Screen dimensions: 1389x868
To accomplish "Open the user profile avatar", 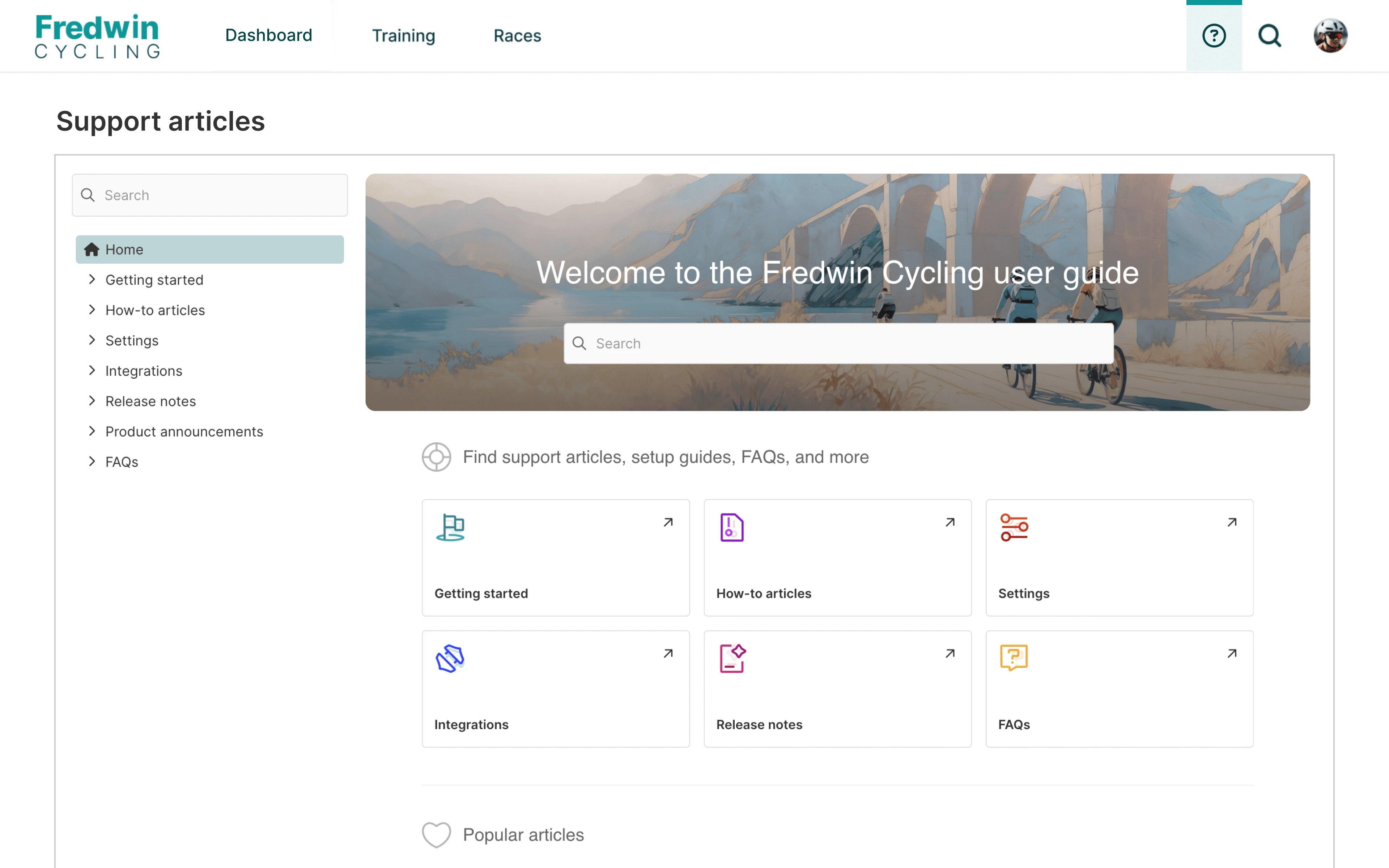I will coord(1330,35).
